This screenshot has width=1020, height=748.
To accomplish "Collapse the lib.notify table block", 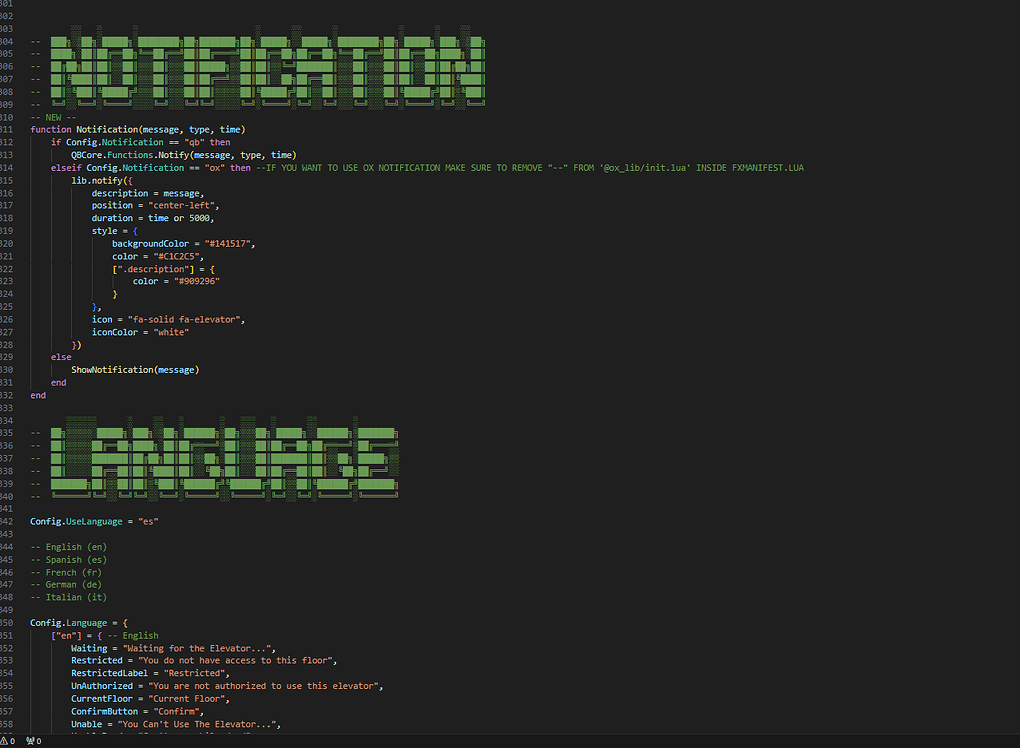I will point(26,180).
